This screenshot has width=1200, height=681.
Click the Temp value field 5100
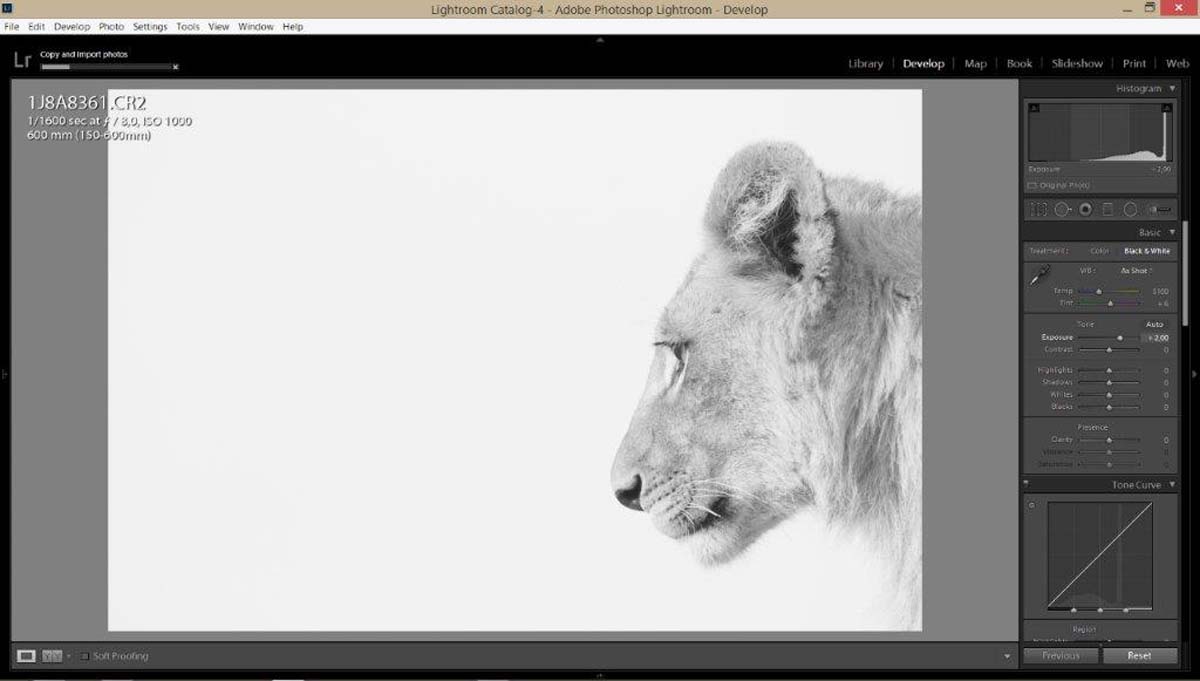(x=1159, y=291)
